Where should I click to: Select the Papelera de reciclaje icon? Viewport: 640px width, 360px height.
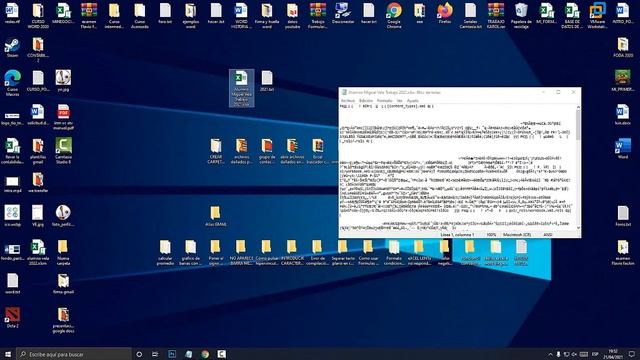coord(521,16)
